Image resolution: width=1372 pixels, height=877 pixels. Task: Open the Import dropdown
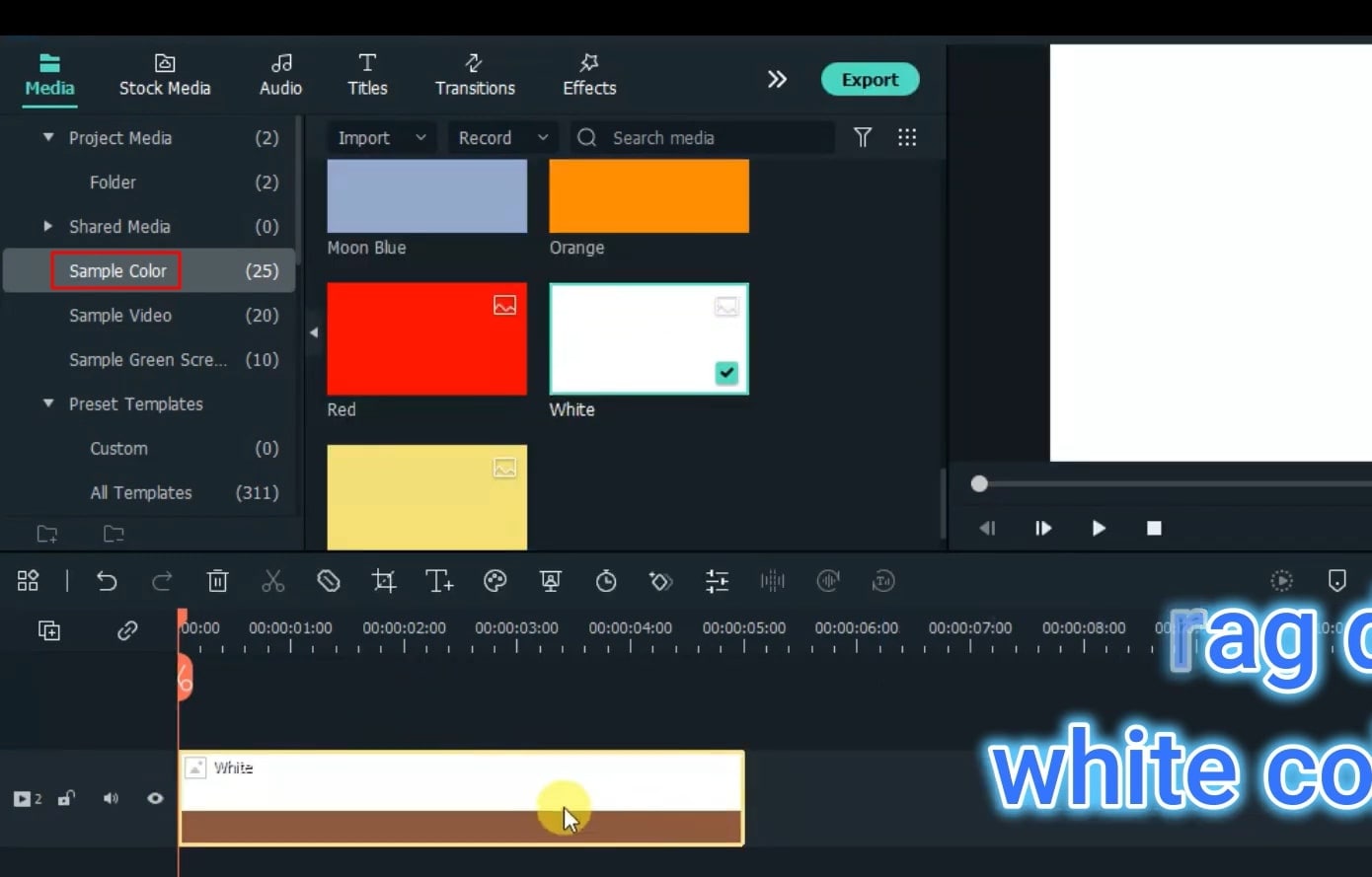pos(382,138)
